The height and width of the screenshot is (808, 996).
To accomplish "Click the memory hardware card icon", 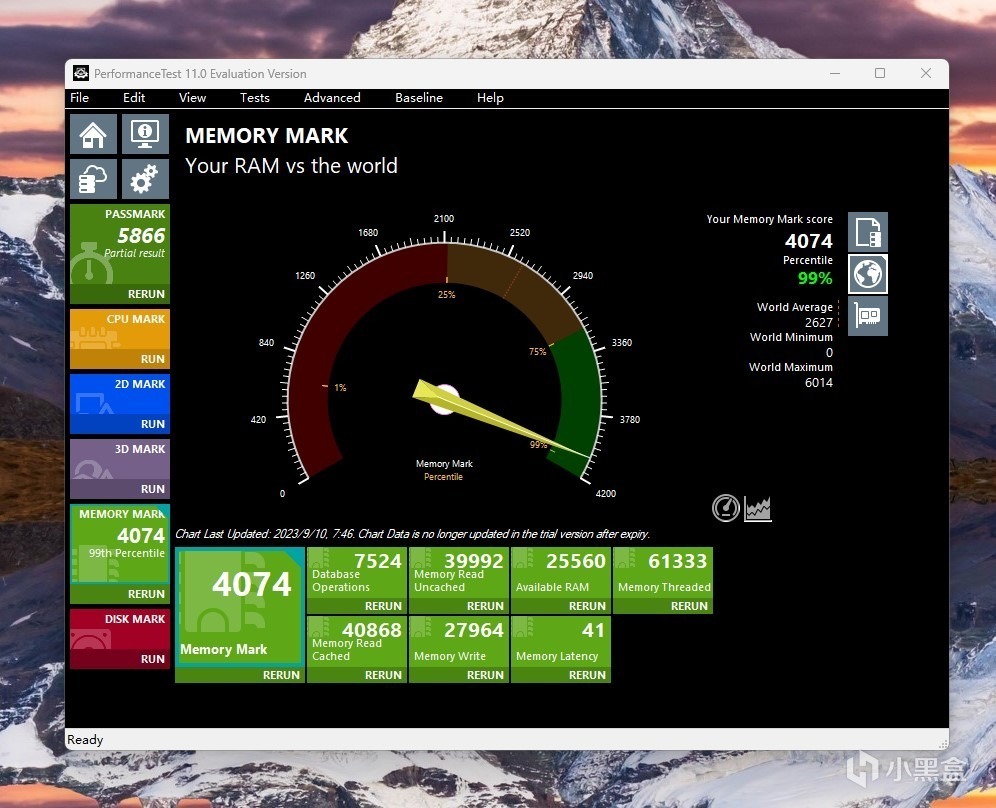I will pos(868,316).
